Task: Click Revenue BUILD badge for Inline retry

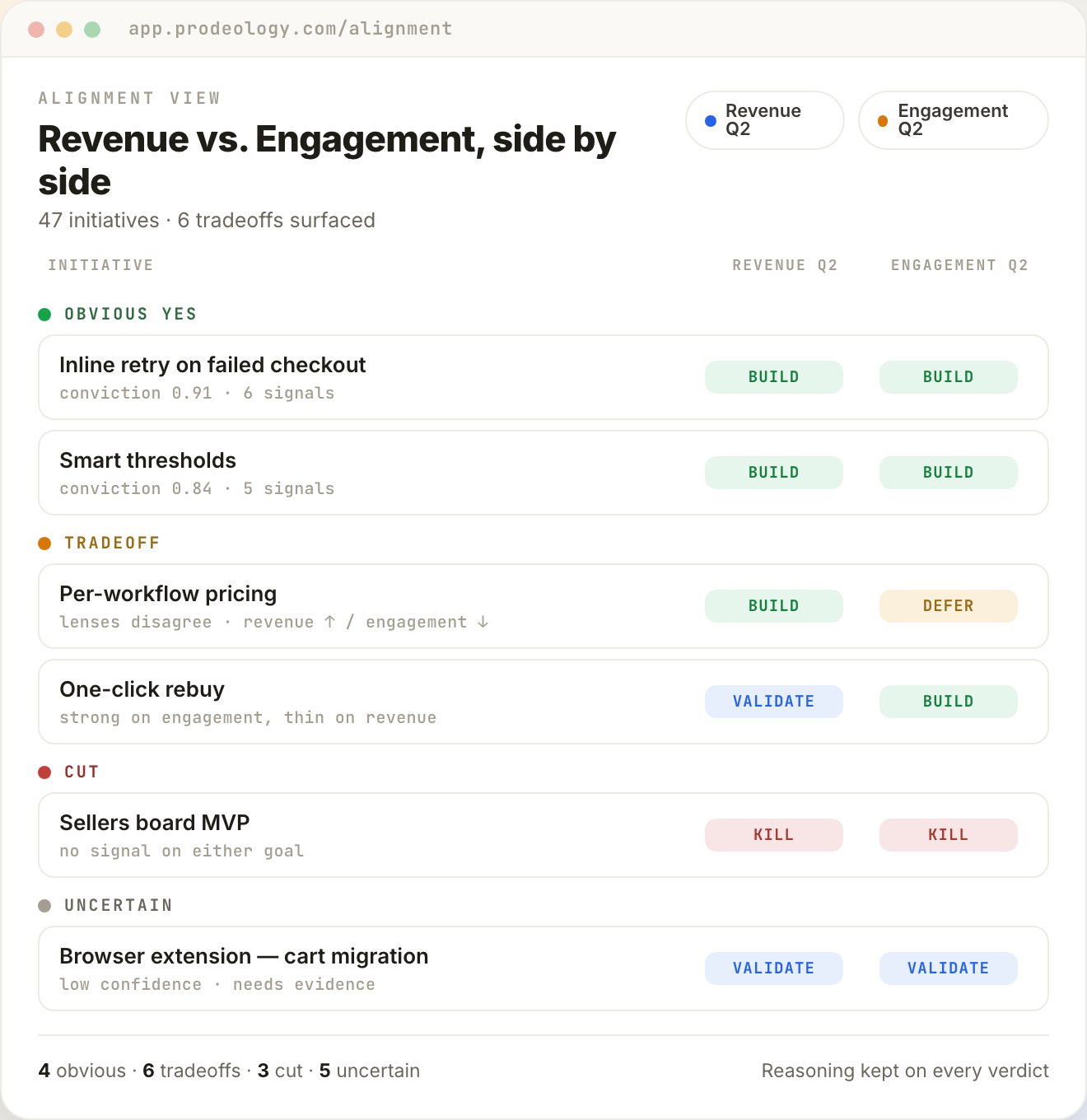Action: tap(774, 377)
